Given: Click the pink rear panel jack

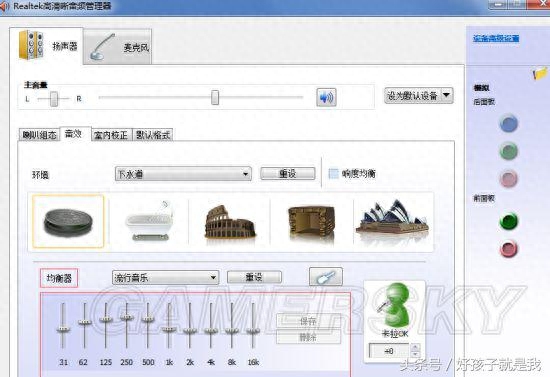Looking at the screenshot, I should click(509, 178).
